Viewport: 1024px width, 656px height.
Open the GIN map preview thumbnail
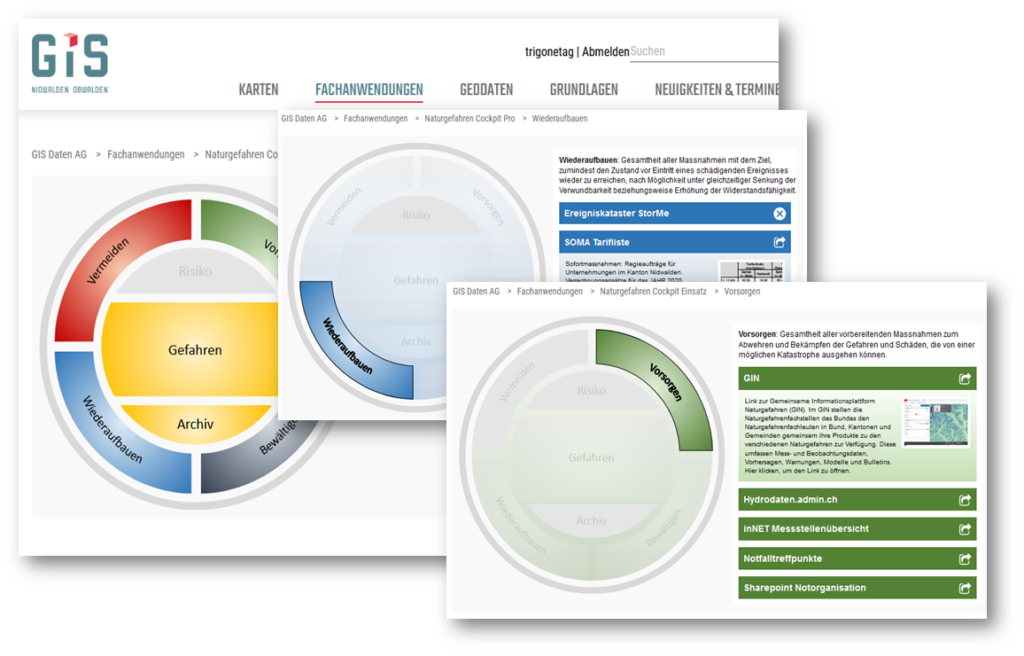pyautogui.click(x=937, y=421)
